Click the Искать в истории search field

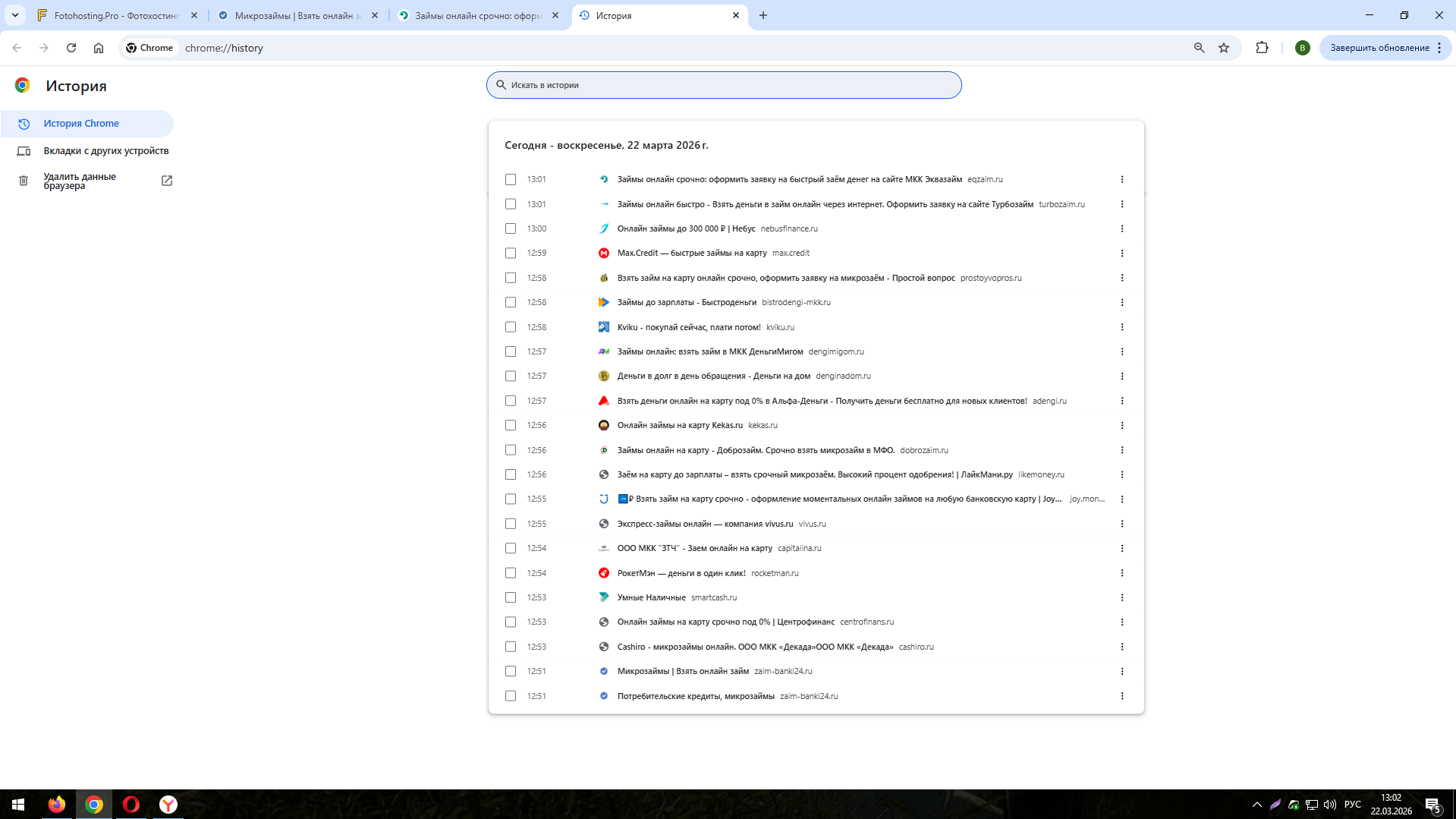pos(724,85)
